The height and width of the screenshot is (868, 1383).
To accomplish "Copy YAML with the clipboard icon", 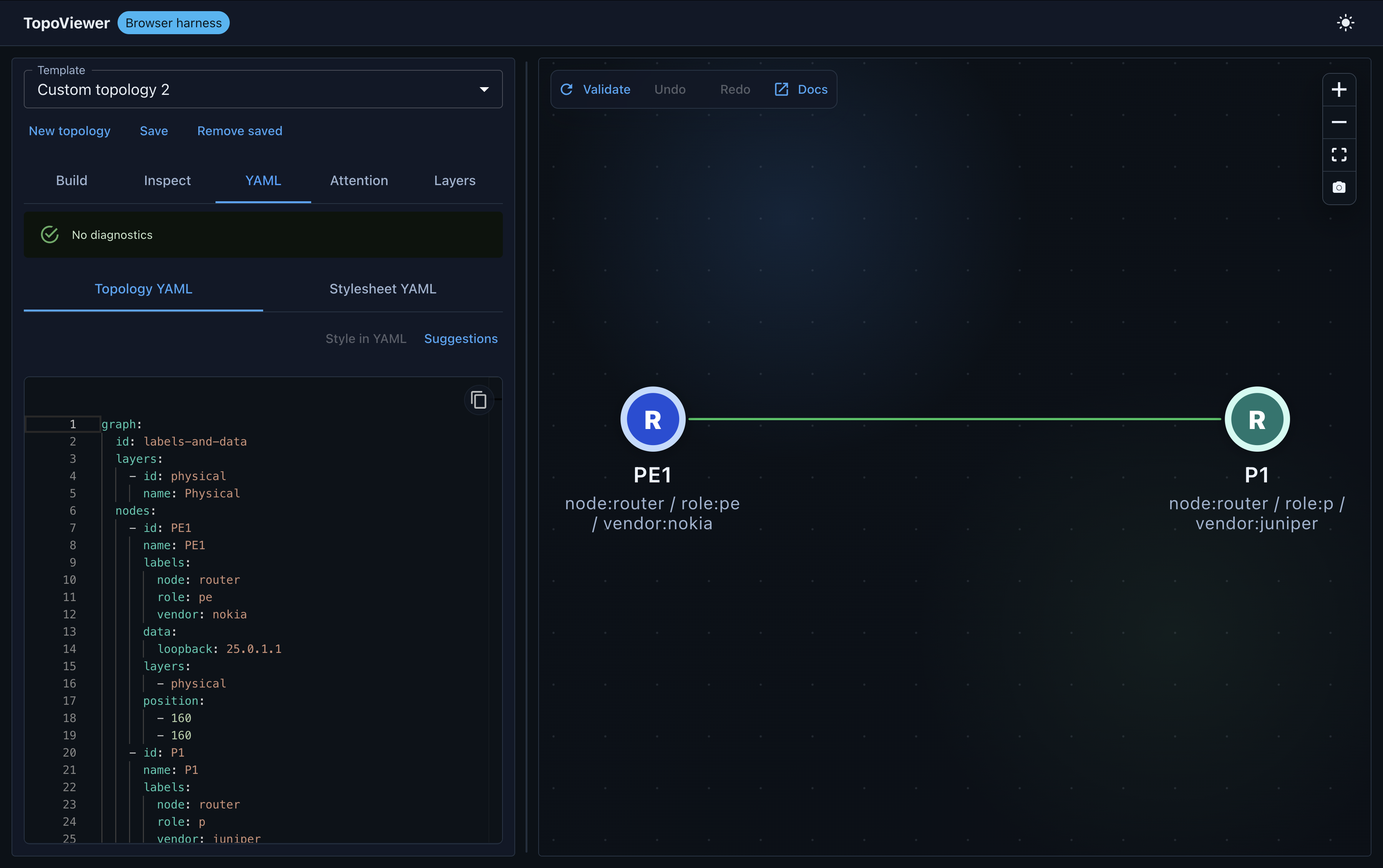I will [x=478, y=399].
